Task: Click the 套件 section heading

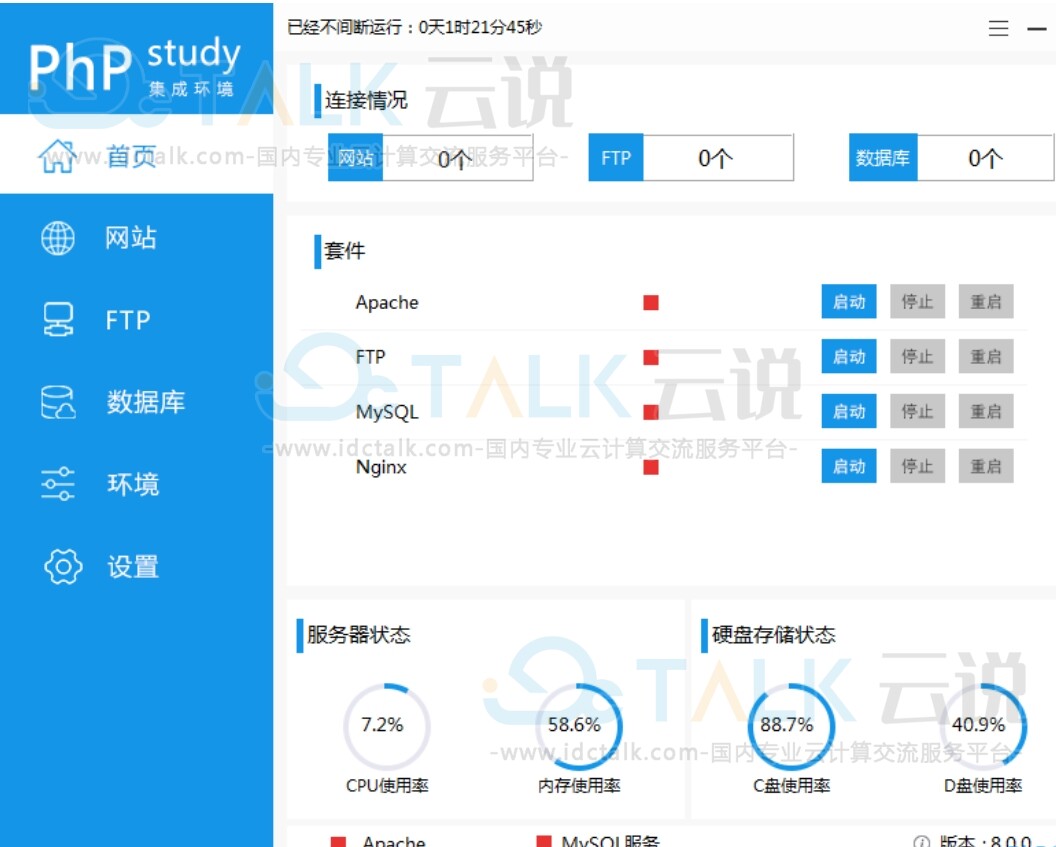Action: 344,251
